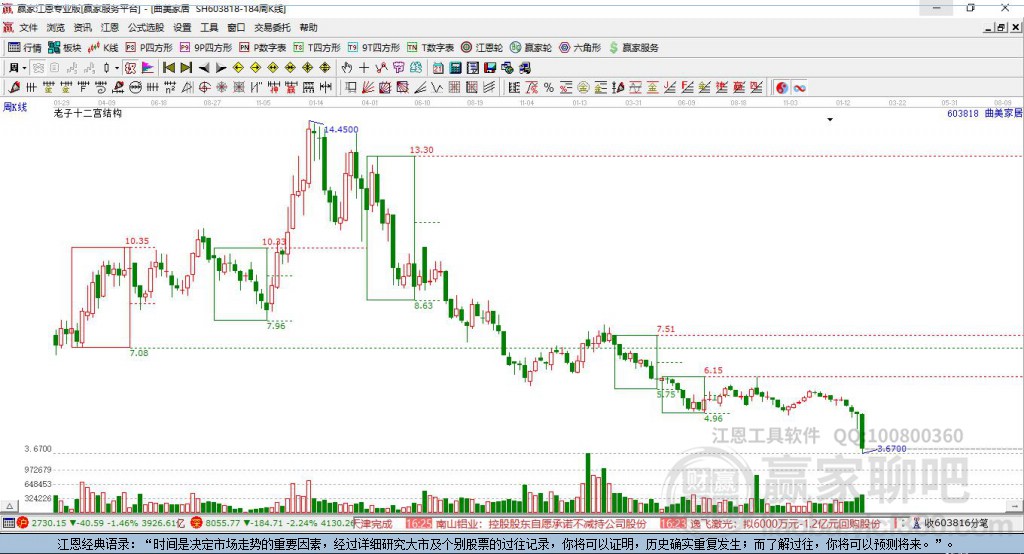Open the 江恩轮 Gann wheel
1024x554 pixels.
(482, 48)
